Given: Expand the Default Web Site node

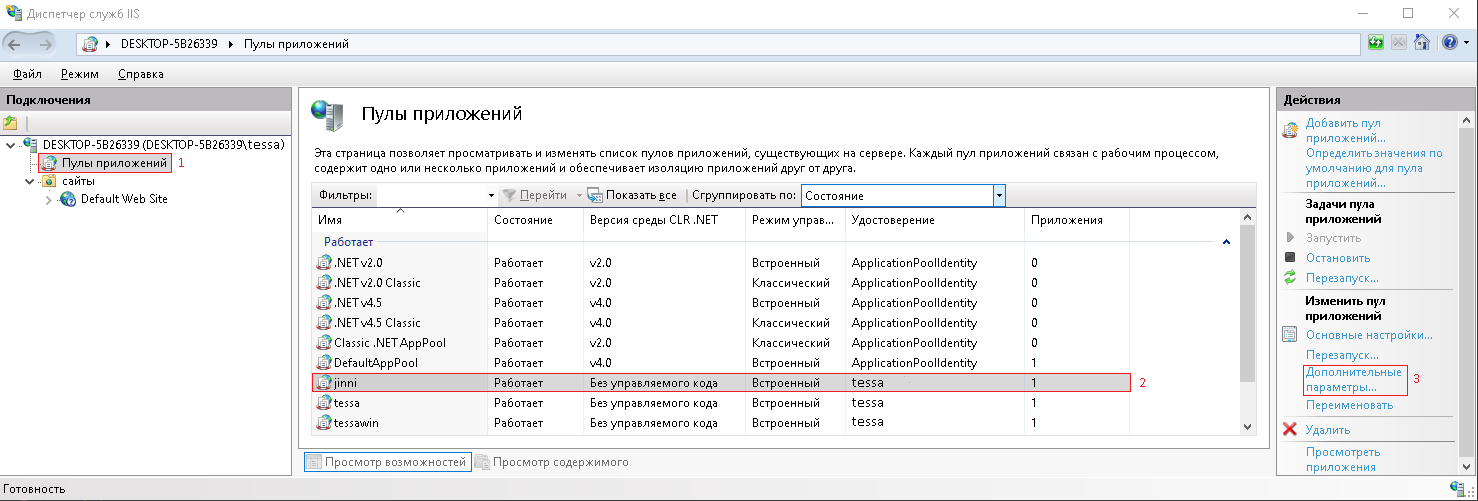Looking at the screenshot, I should 49,199.
